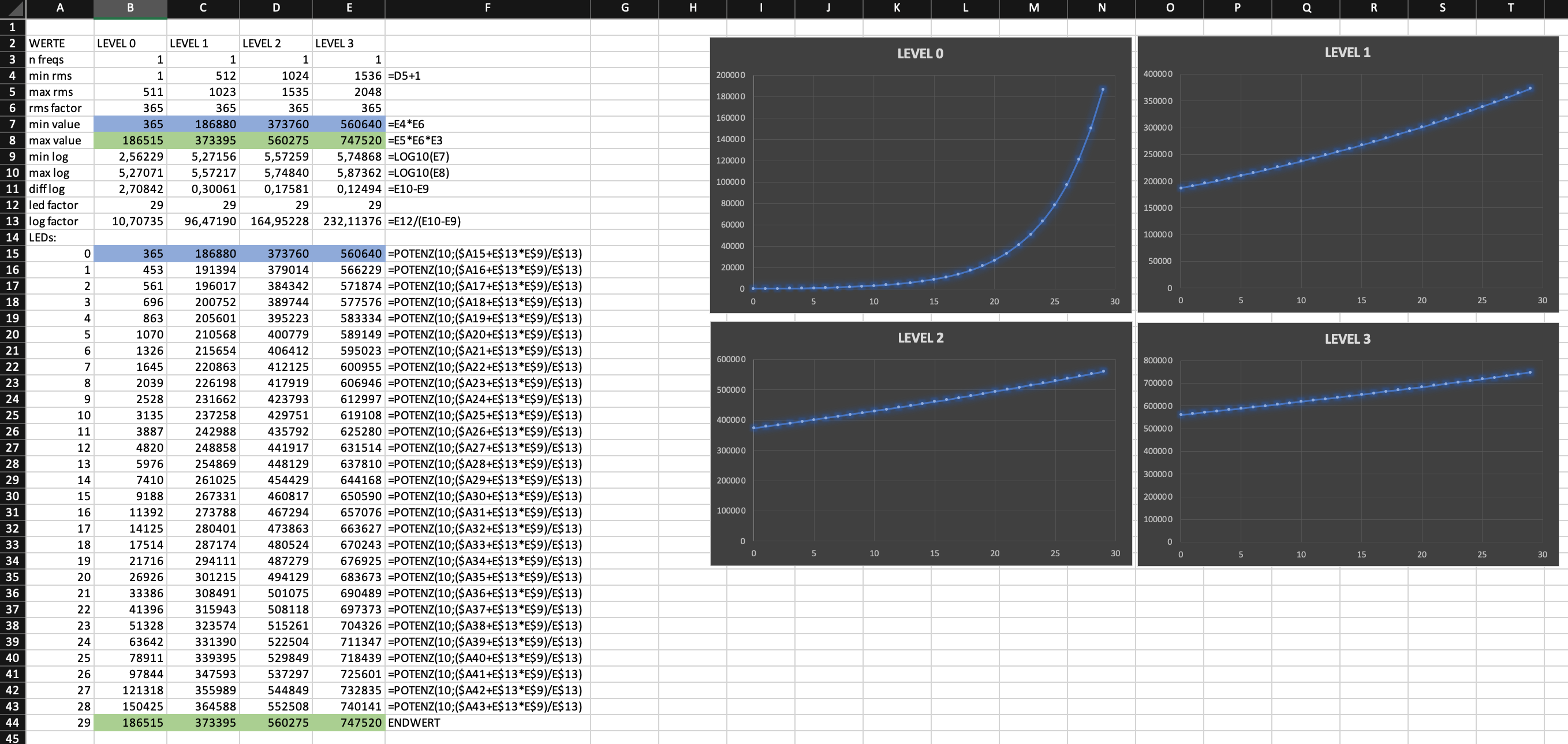
Task: Select cell value 232,11376
Action: 349,221
